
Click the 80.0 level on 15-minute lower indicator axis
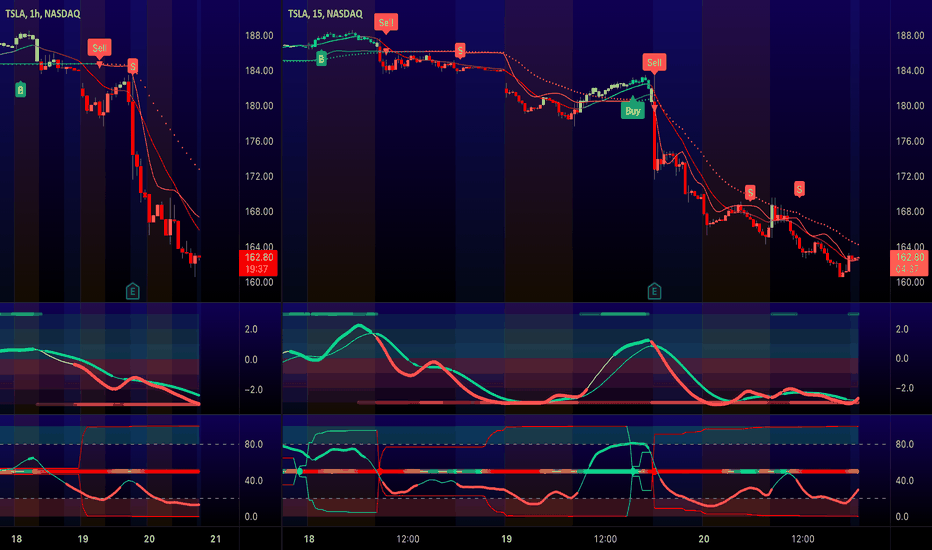[905, 444]
